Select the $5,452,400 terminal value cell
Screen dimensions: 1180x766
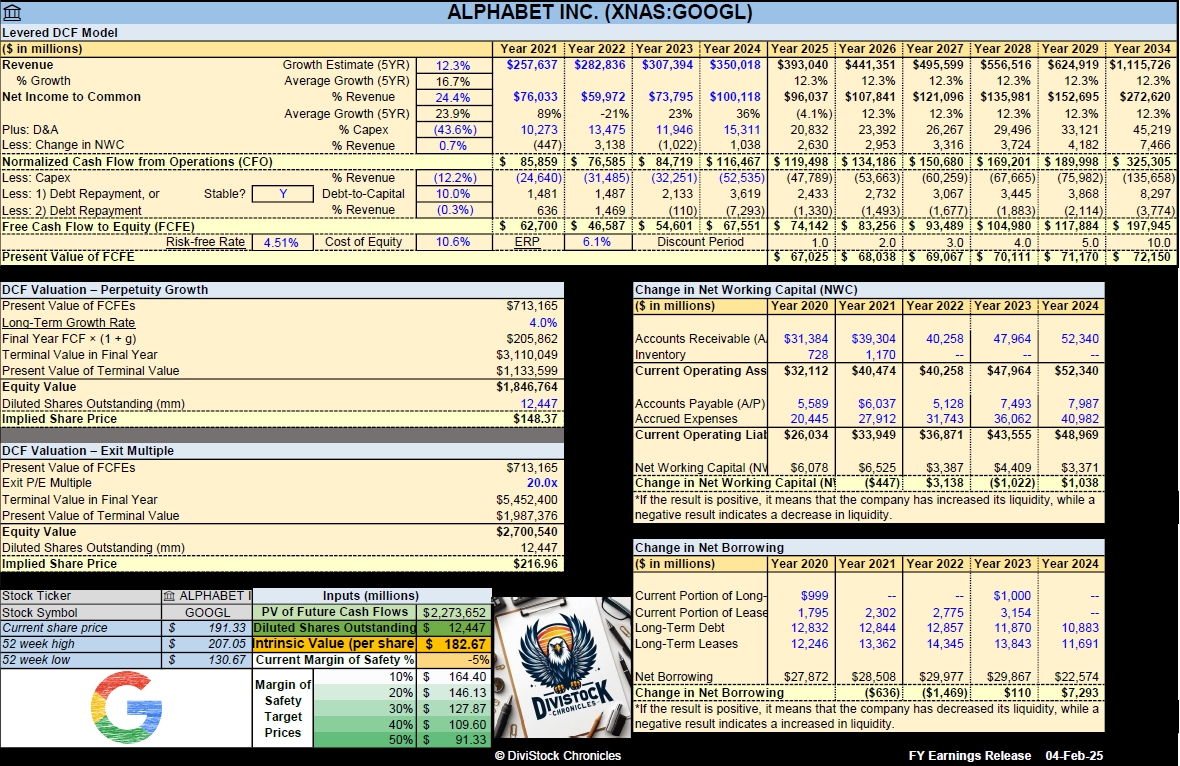point(527,500)
